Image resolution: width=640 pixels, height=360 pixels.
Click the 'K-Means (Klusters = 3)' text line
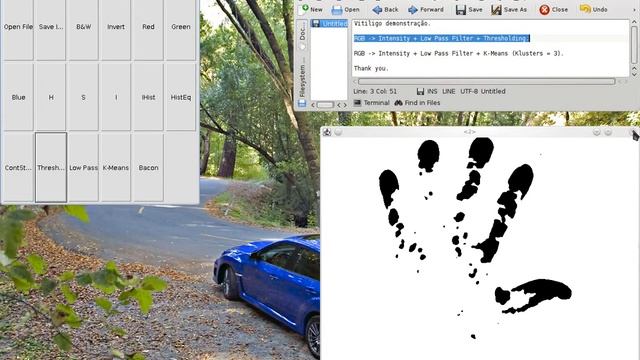coord(459,53)
